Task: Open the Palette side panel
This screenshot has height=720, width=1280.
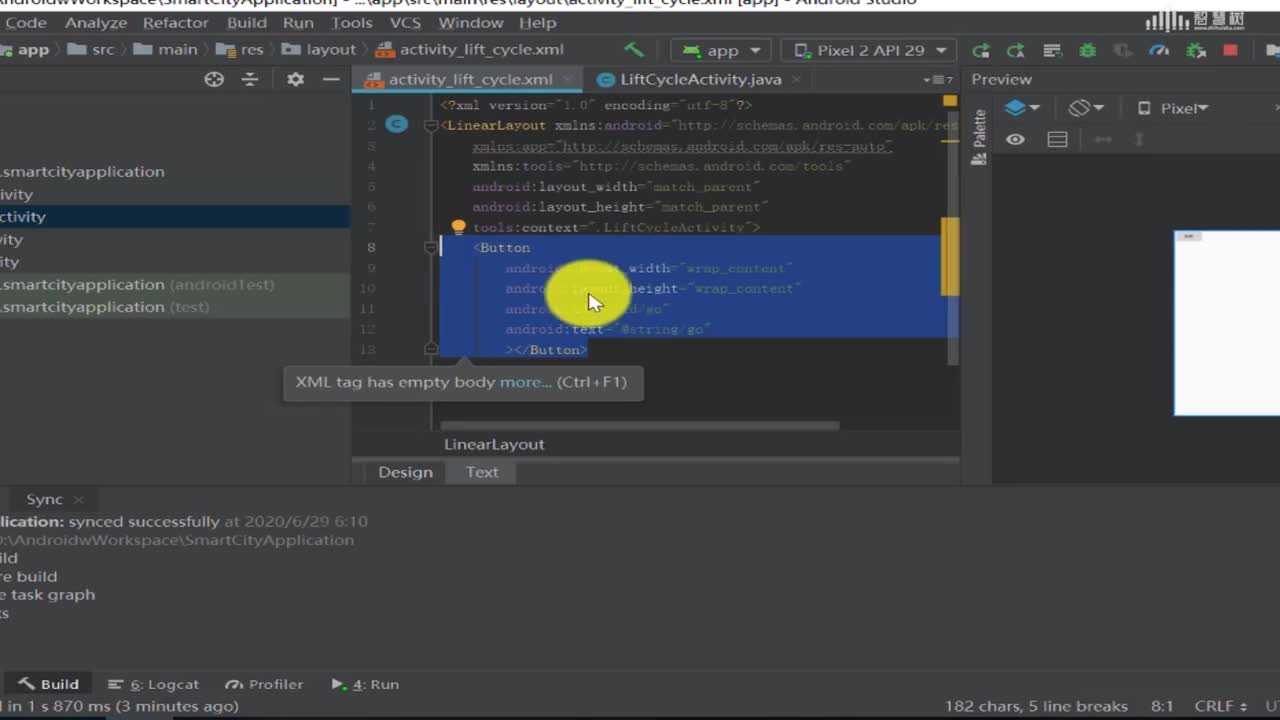Action: pos(979,137)
